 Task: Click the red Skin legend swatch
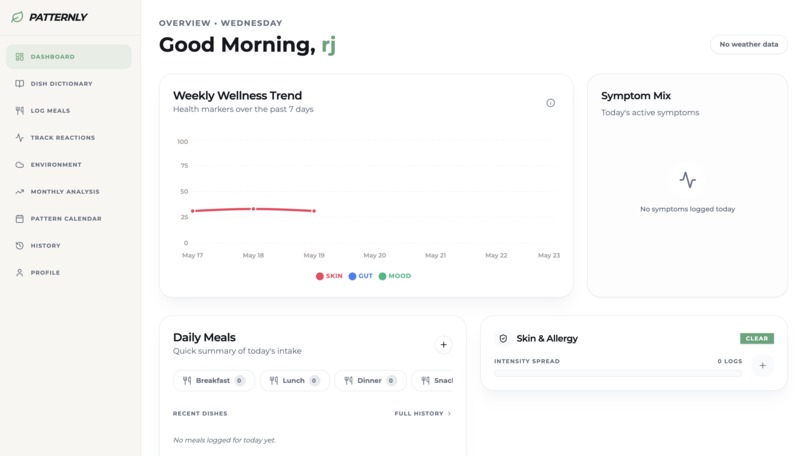320,276
